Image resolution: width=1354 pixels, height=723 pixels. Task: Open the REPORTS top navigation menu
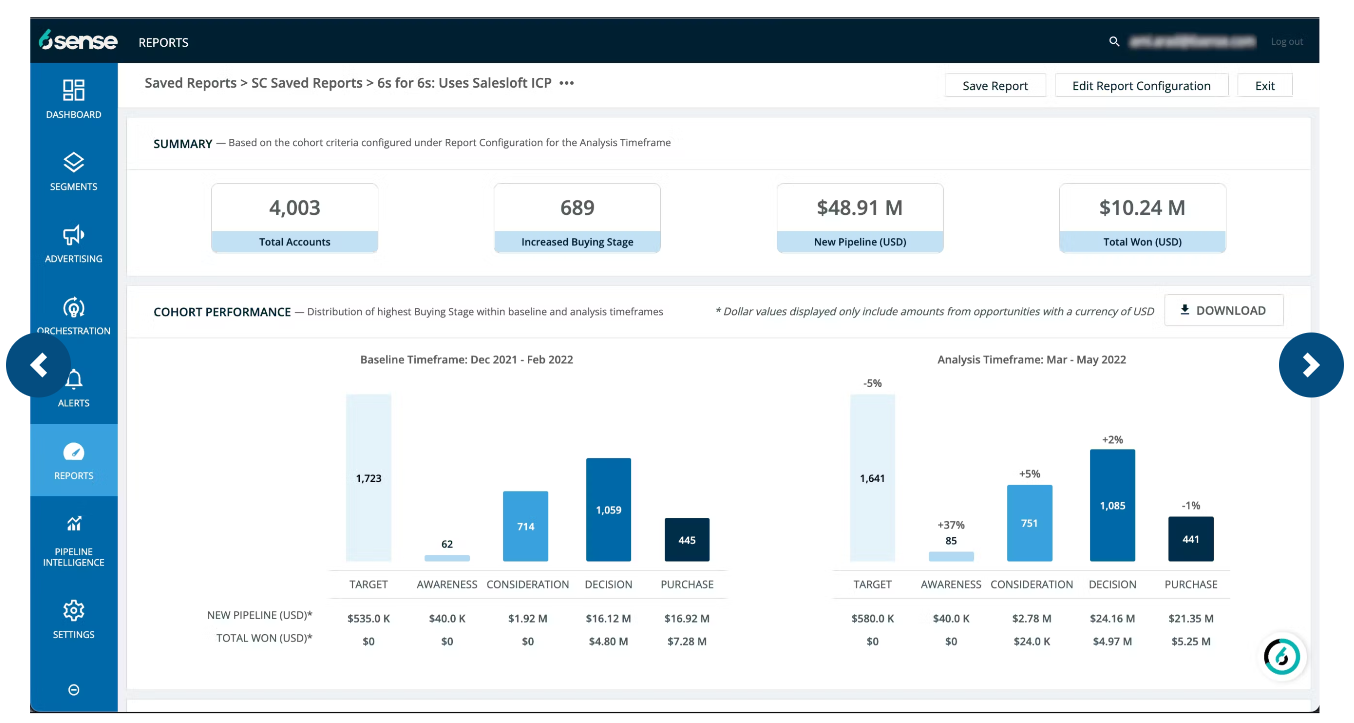pyautogui.click(x=163, y=42)
